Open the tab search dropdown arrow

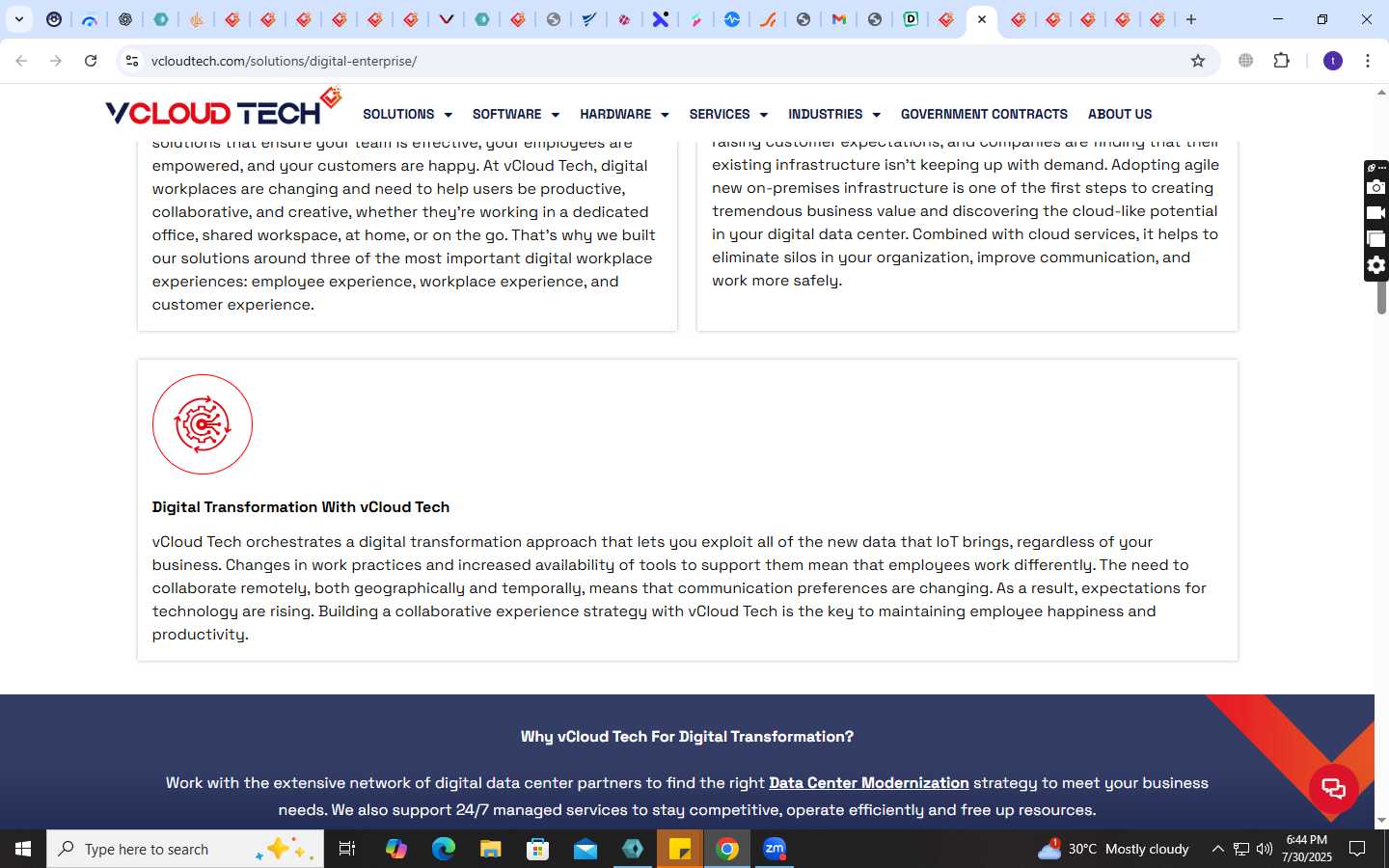(x=19, y=19)
